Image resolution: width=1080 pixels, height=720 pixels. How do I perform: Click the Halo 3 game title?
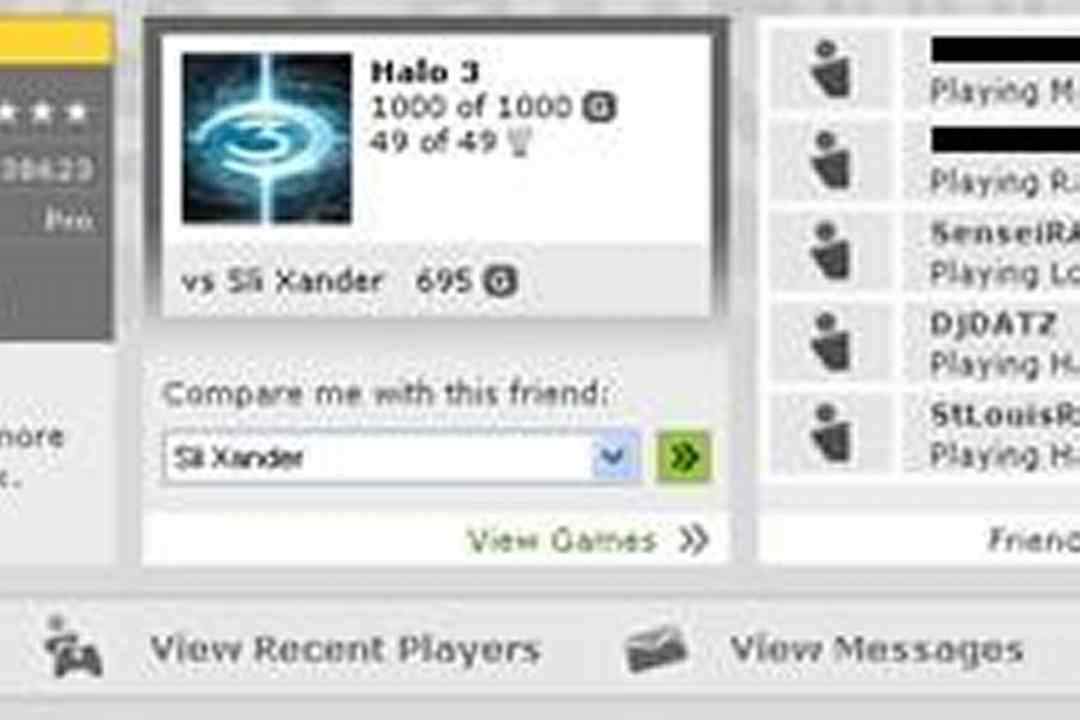424,72
